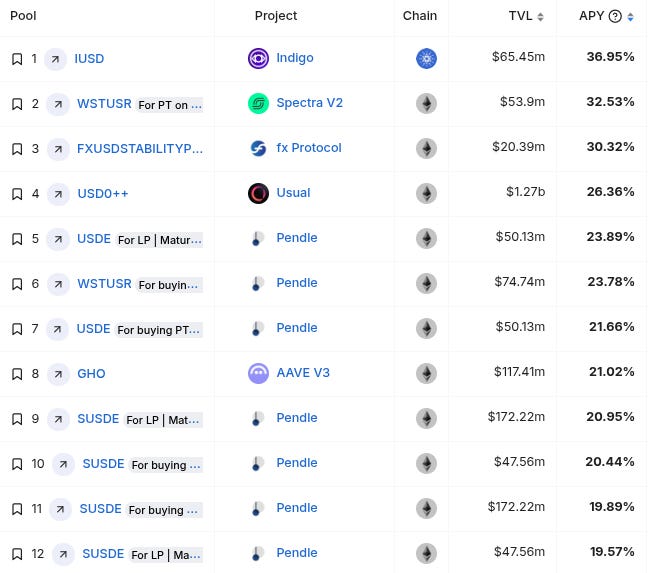Open the FXUSDSTABILITYP pool link
Viewport: 648px width, 573px height.
(x=140, y=149)
